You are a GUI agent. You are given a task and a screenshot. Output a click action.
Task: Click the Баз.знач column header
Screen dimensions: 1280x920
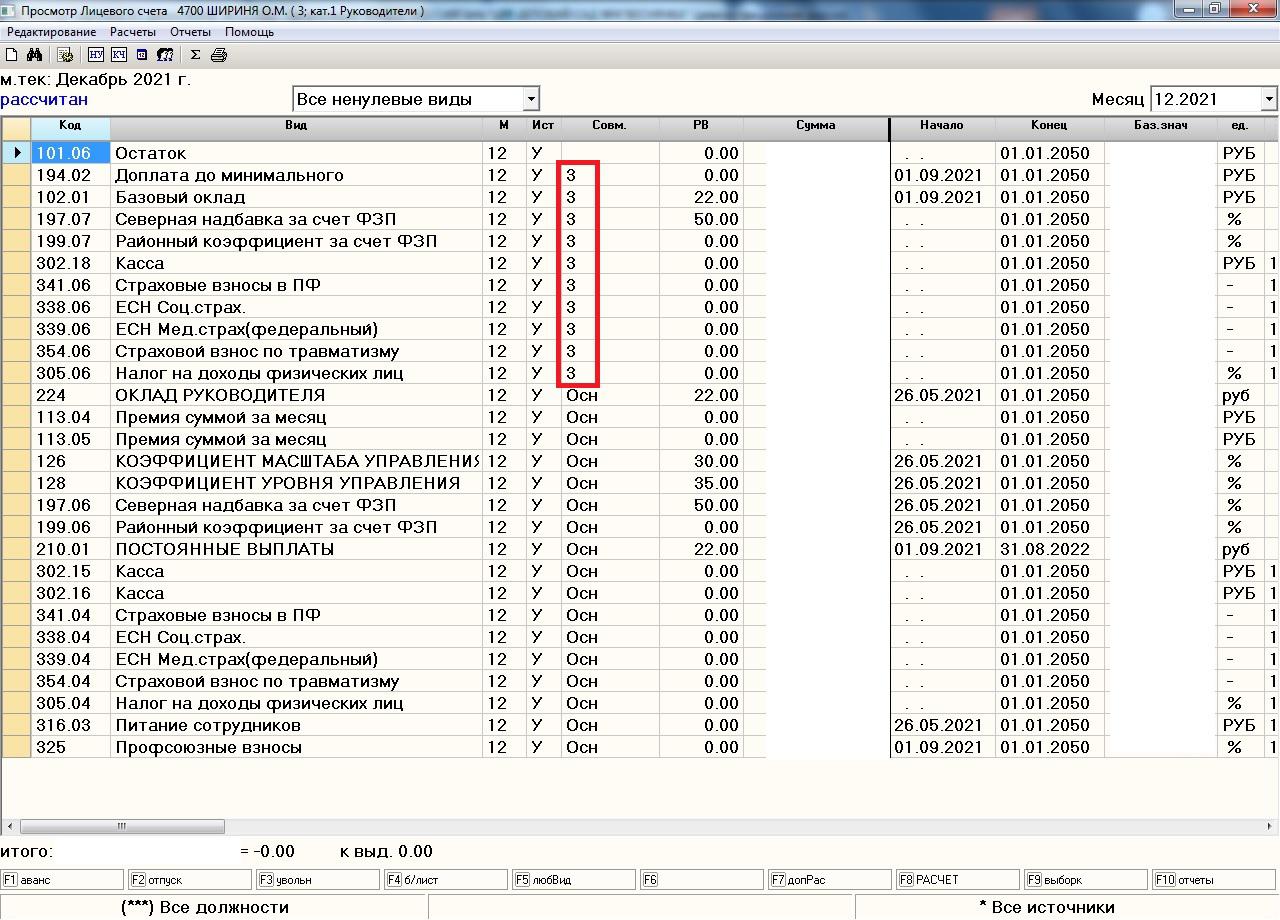[x=1161, y=128]
